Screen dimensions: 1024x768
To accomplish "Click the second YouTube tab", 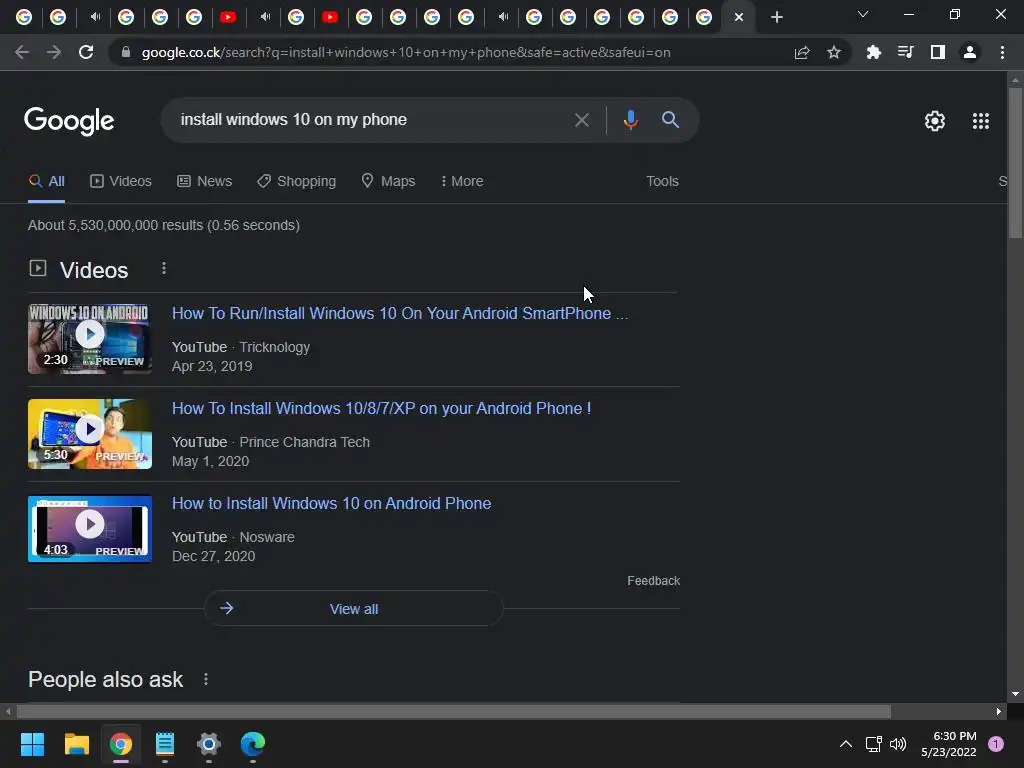I will (330, 17).
